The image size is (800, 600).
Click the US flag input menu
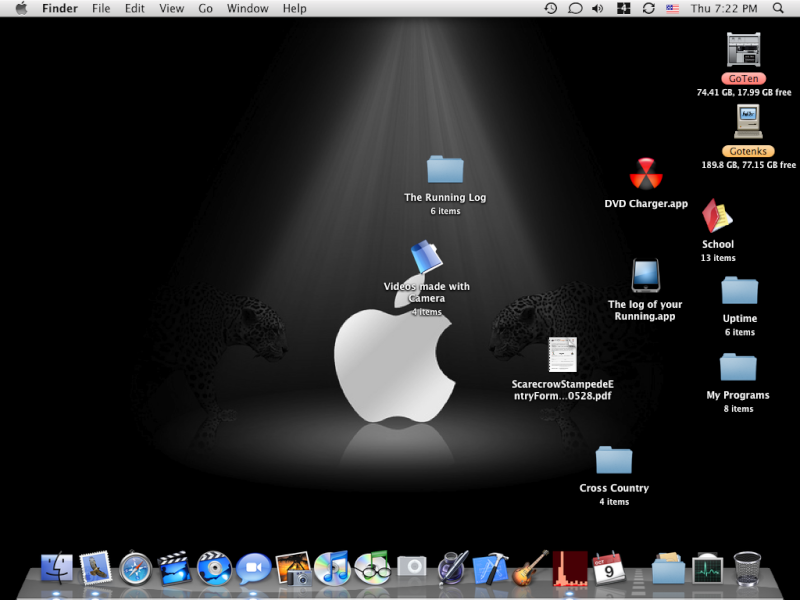point(672,8)
